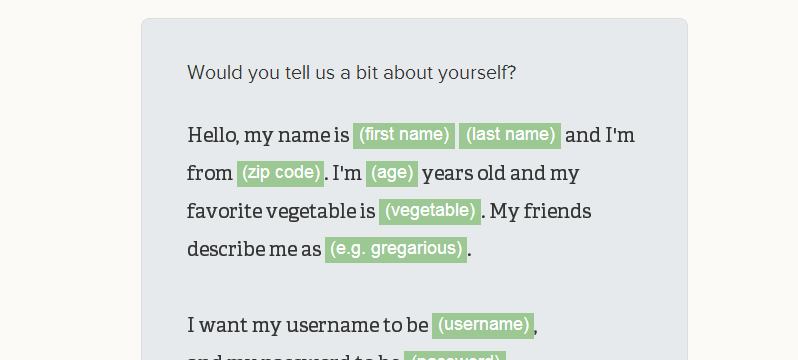798x360 pixels.
Task: Focus the (last name) field
Action: pyautogui.click(x=510, y=135)
